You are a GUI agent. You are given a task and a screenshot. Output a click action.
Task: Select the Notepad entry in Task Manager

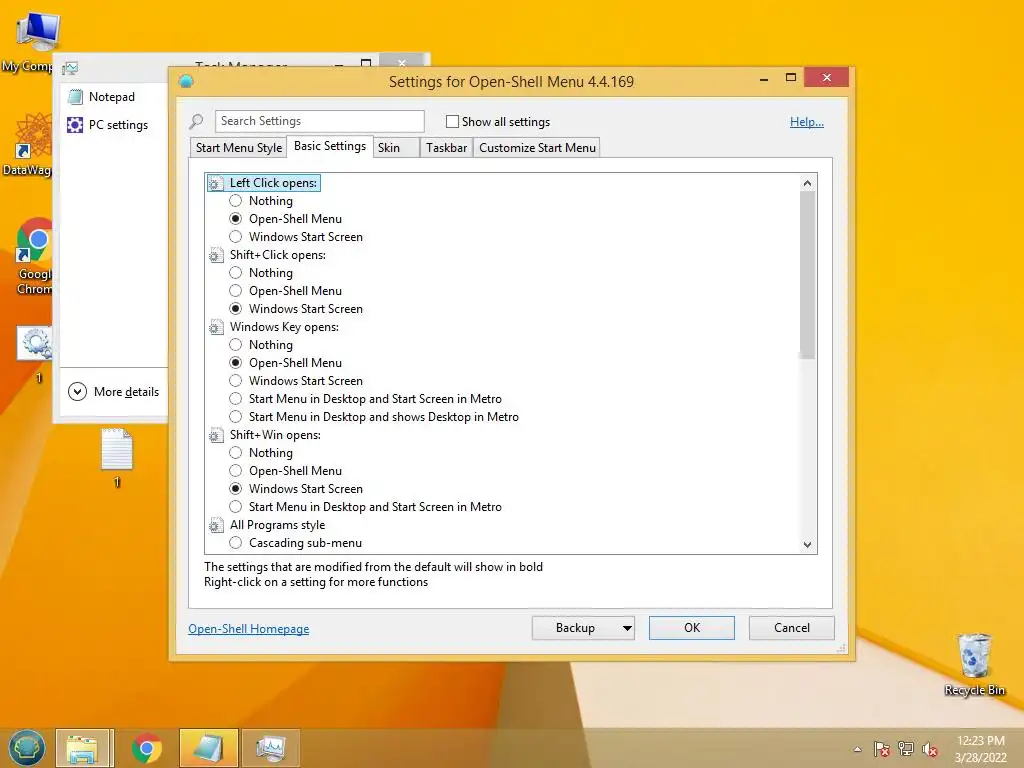pyautogui.click(x=112, y=97)
